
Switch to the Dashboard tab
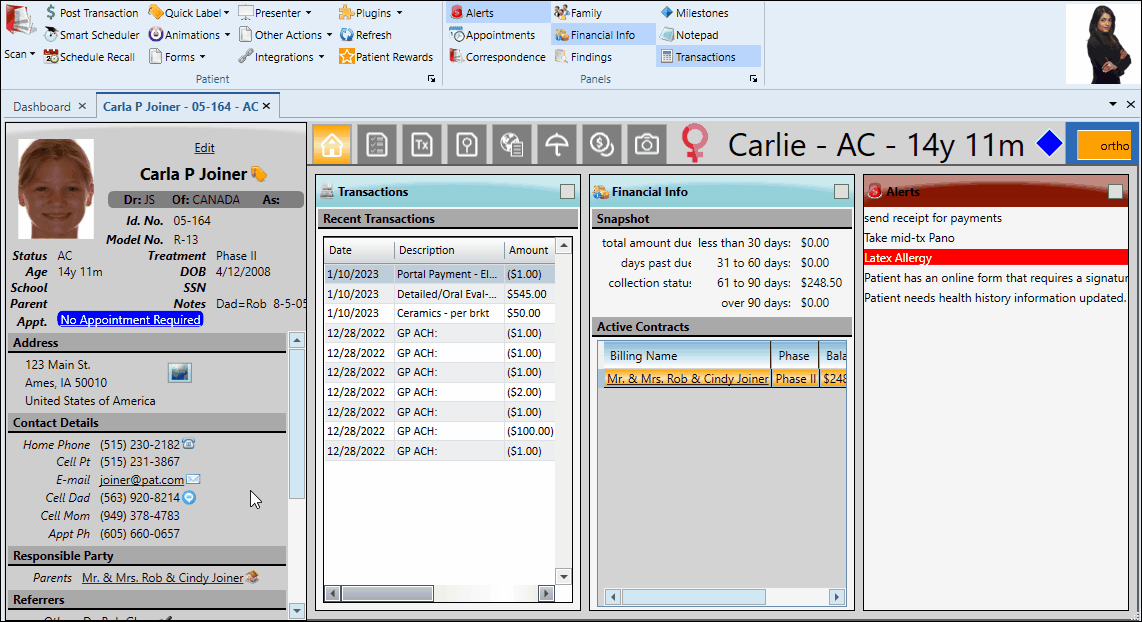coord(42,105)
